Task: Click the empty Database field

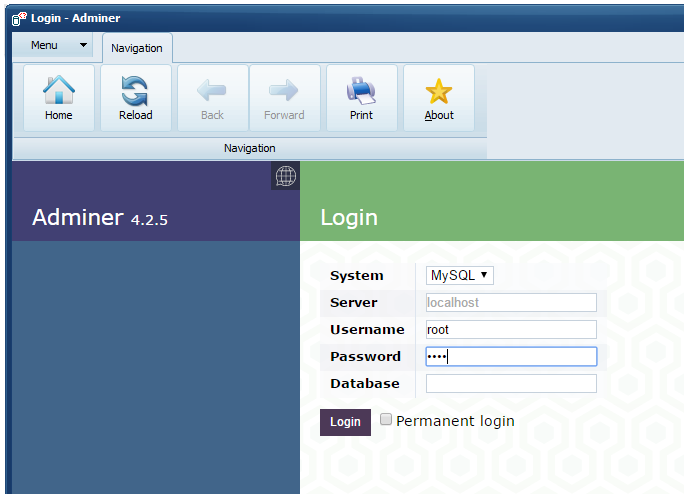Action: (x=511, y=383)
